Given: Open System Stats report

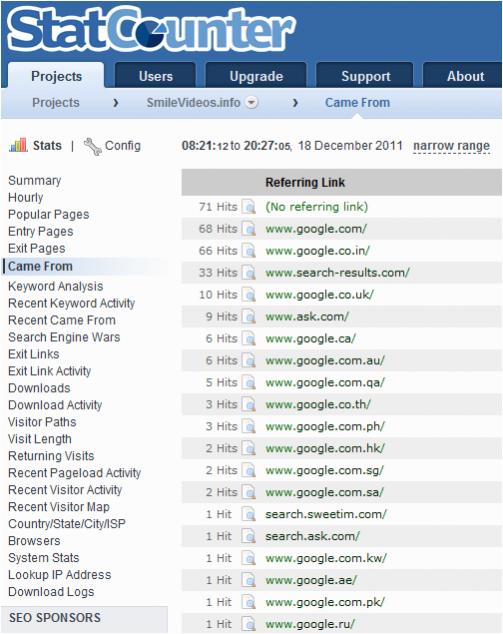Looking at the screenshot, I should [x=44, y=558].
